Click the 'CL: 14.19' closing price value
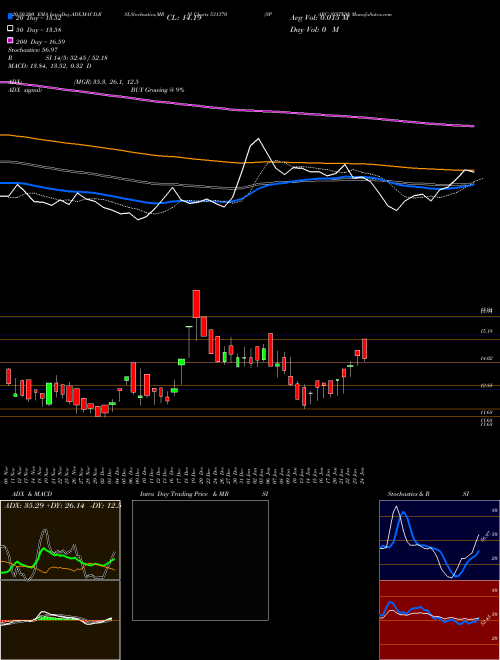The width and height of the screenshot is (500, 660). [x=184, y=18]
